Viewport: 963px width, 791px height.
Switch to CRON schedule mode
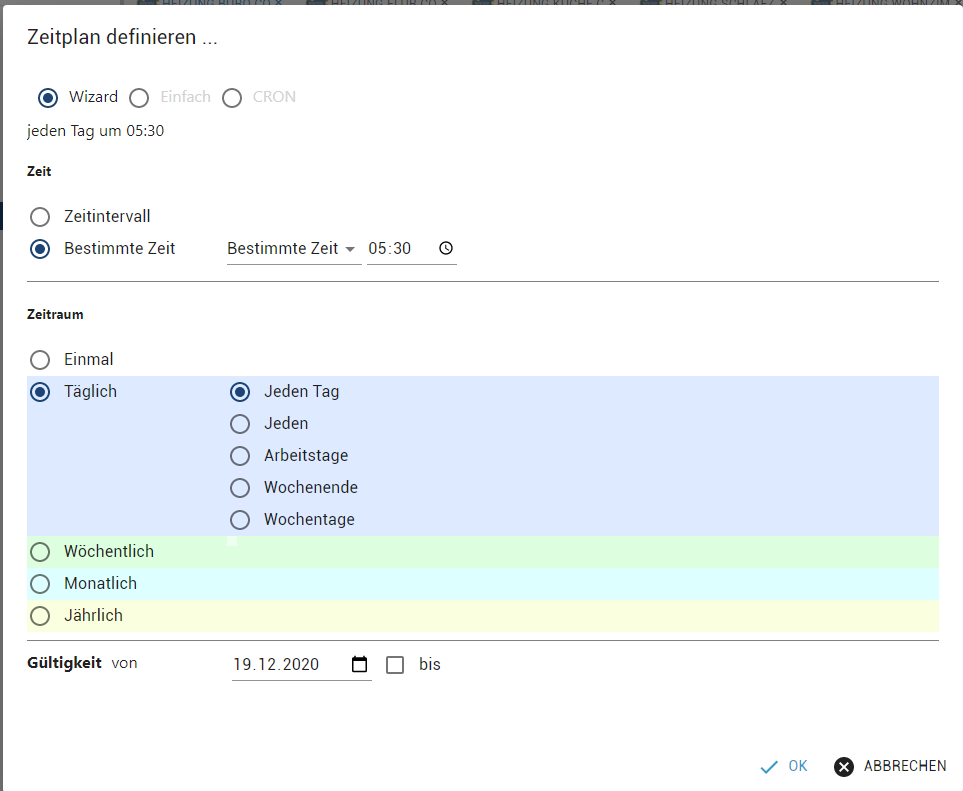(232, 98)
